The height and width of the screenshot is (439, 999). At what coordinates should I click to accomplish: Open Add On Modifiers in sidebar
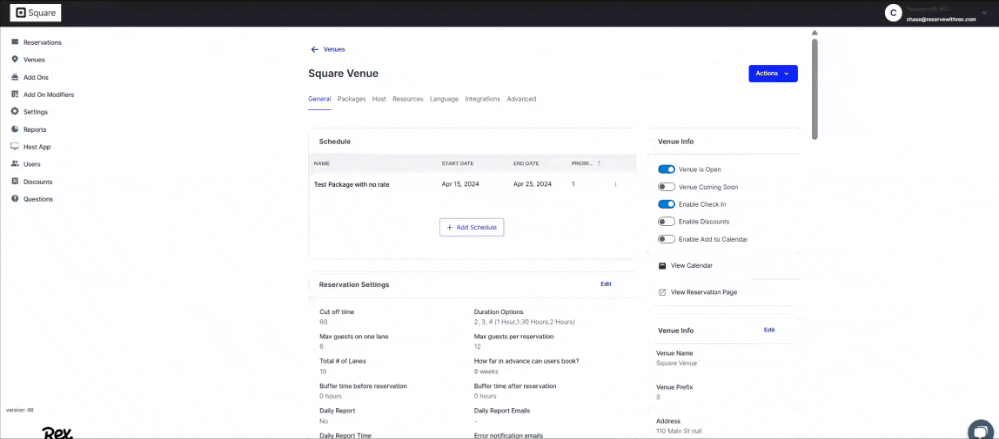pos(48,94)
